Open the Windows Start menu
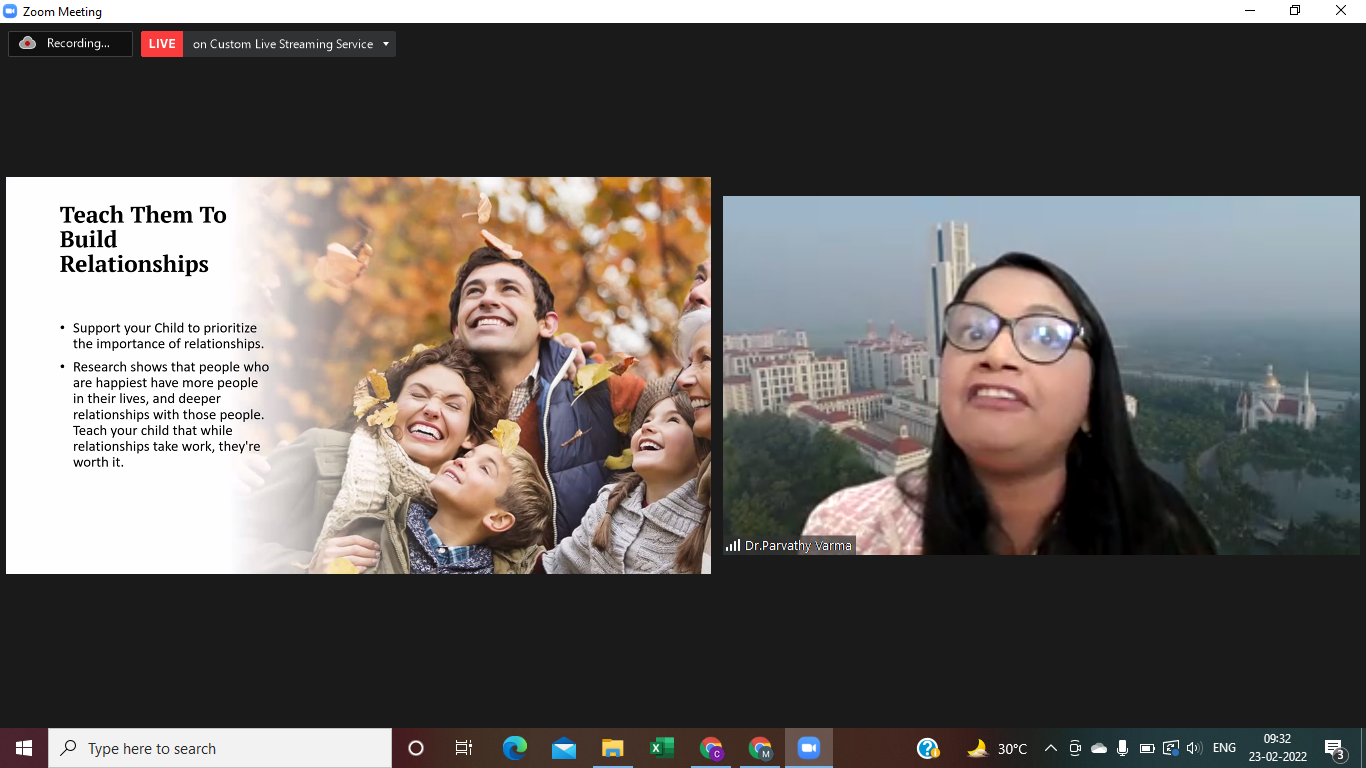The height and width of the screenshot is (768, 1366). click(24, 748)
